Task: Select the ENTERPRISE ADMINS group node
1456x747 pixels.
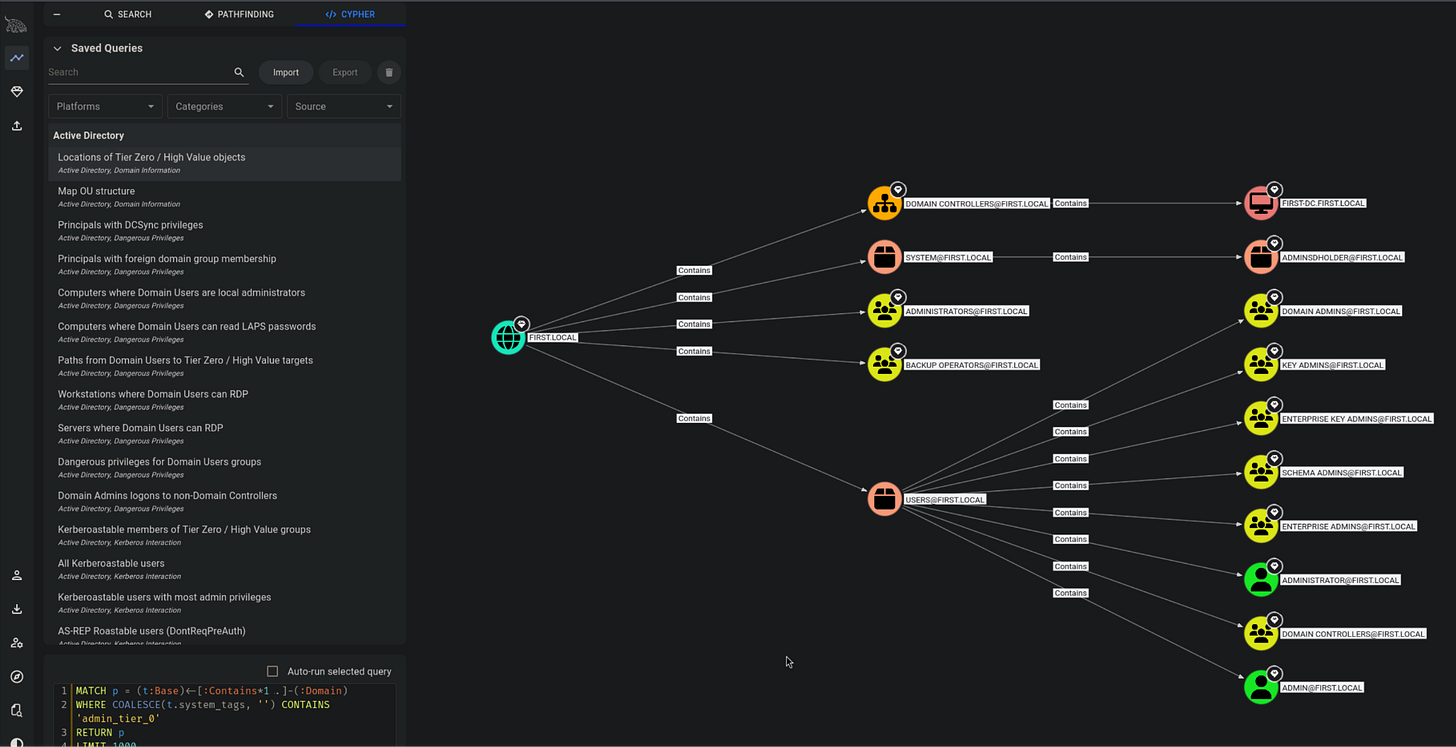Action: 1260,526
